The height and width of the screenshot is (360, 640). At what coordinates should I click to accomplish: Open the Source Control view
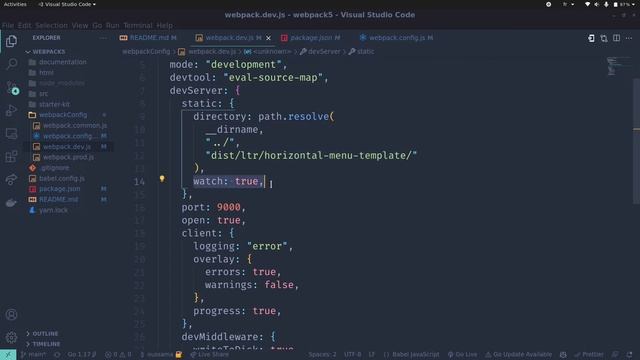tap(12, 87)
